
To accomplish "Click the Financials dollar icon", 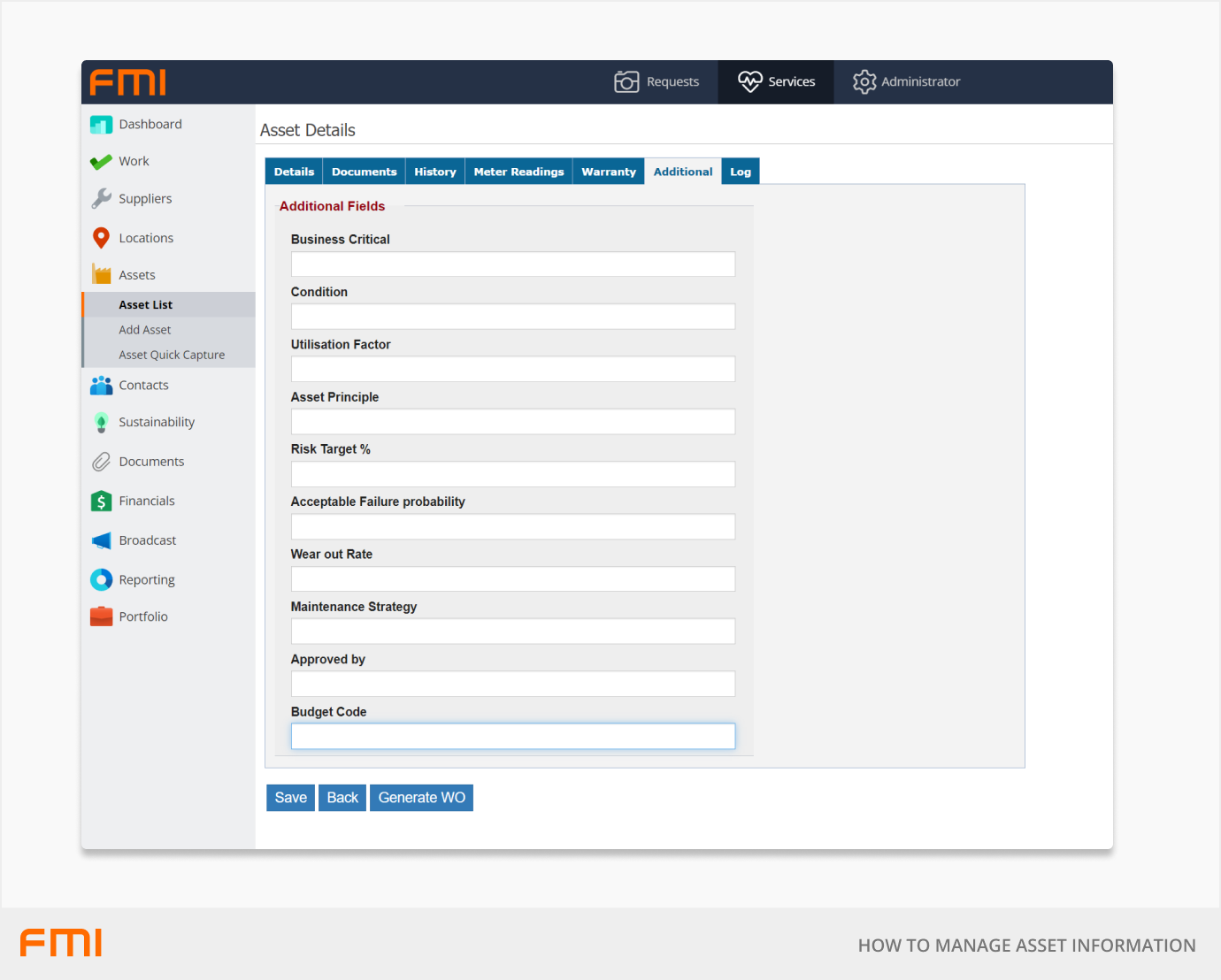I will 101,501.
